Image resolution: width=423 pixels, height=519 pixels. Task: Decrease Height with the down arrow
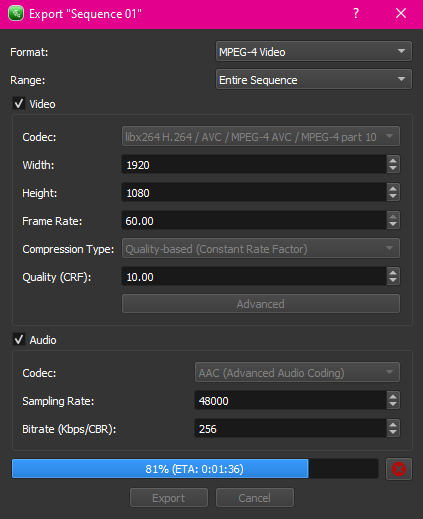coord(393,197)
